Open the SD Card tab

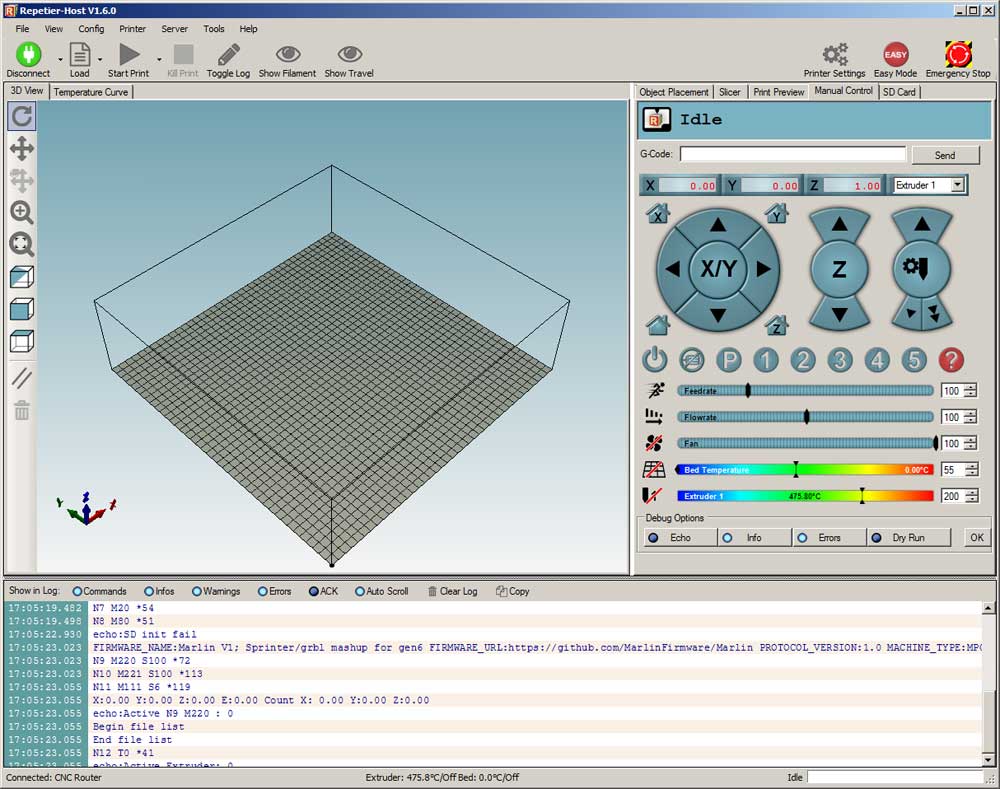pos(899,92)
